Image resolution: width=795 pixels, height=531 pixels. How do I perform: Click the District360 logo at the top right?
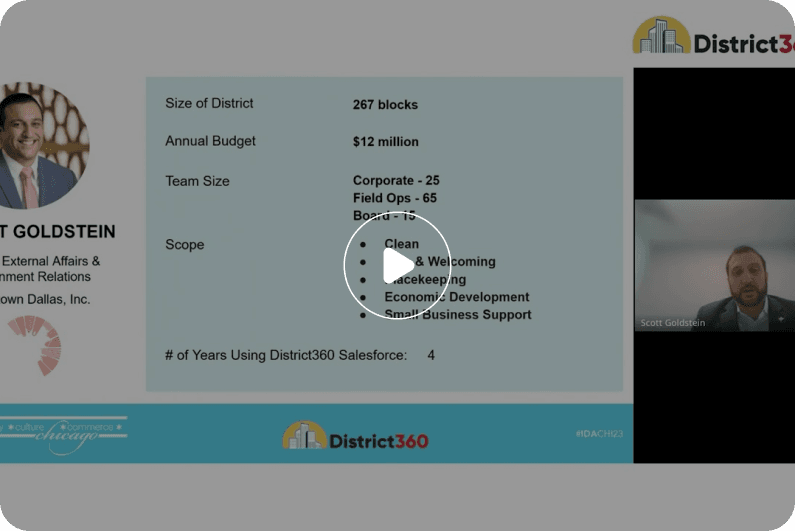pos(713,36)
